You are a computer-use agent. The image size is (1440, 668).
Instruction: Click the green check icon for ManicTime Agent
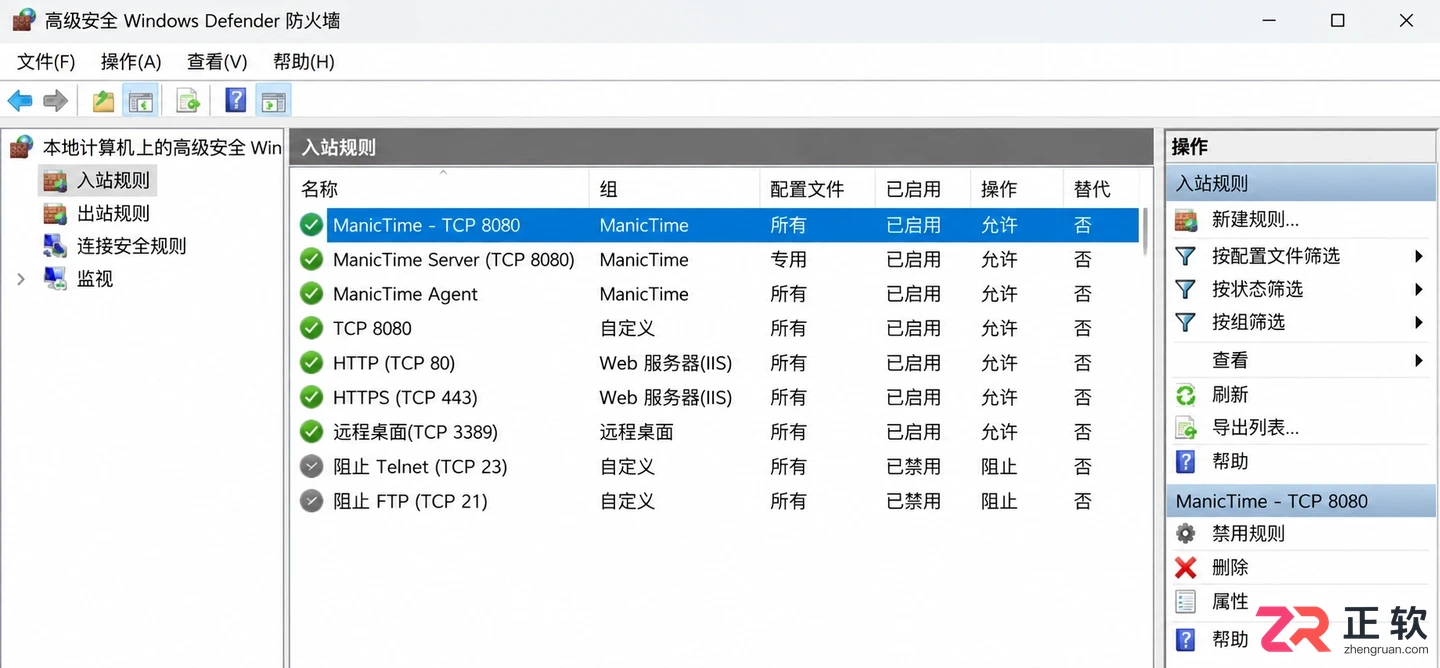pos(312,294)
